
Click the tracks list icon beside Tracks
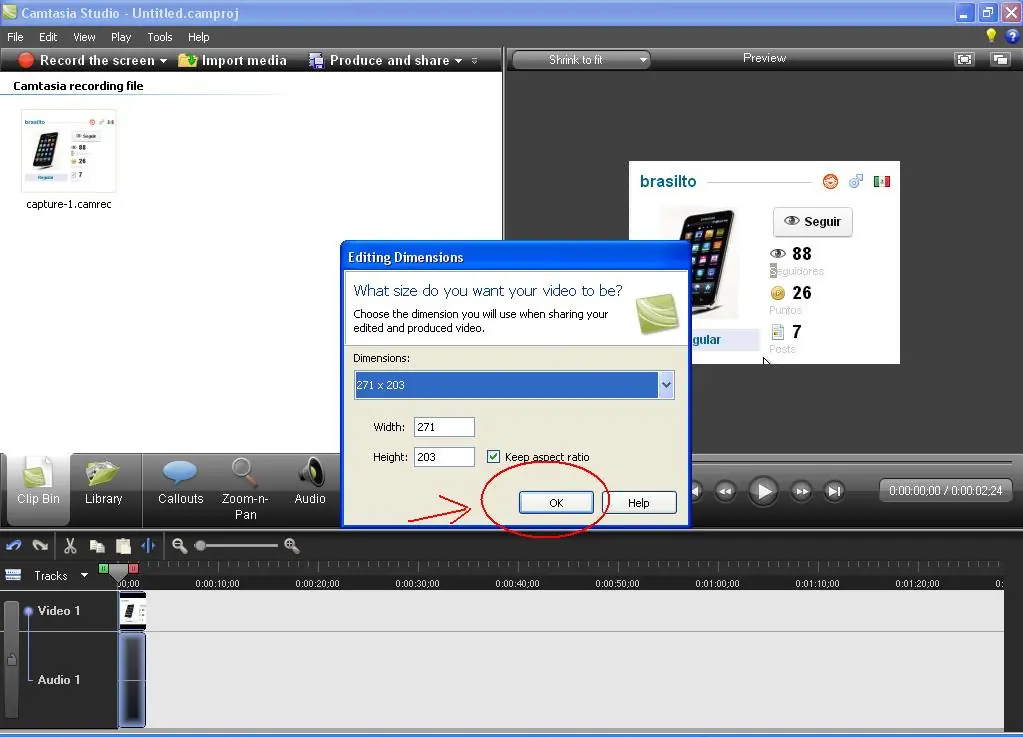pyautogui.click(x=13, y=575)
